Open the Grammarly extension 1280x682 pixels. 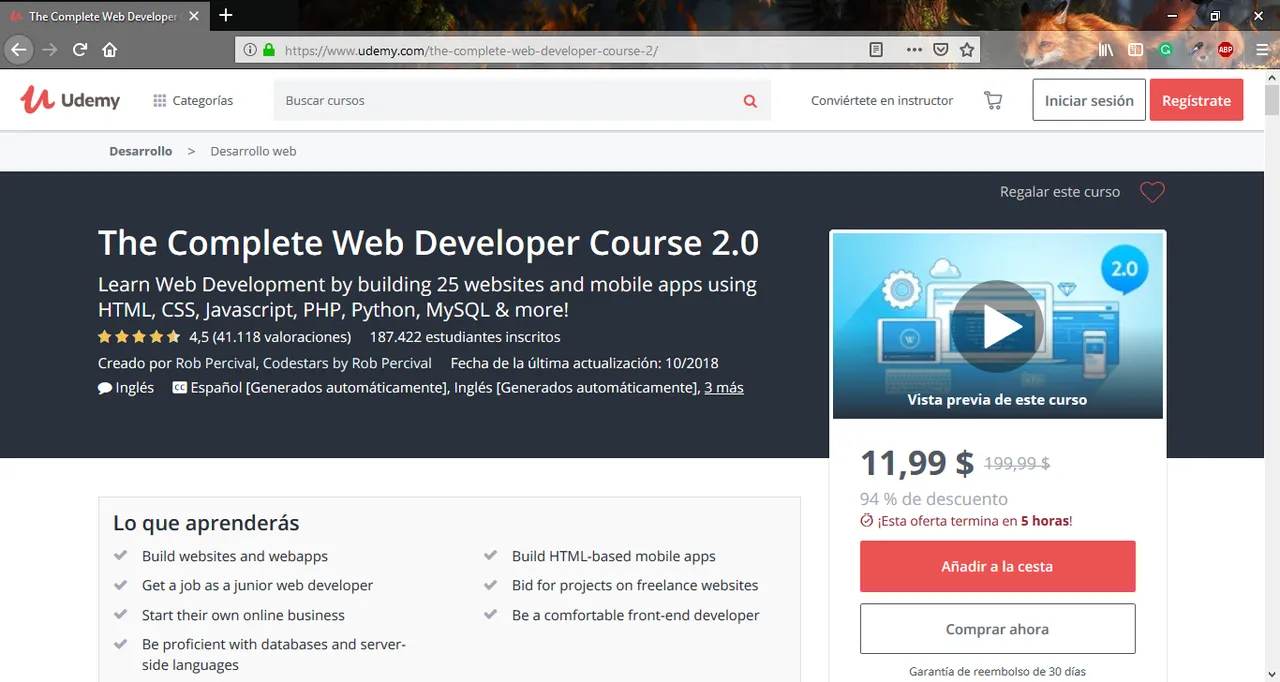(1165, 49)
